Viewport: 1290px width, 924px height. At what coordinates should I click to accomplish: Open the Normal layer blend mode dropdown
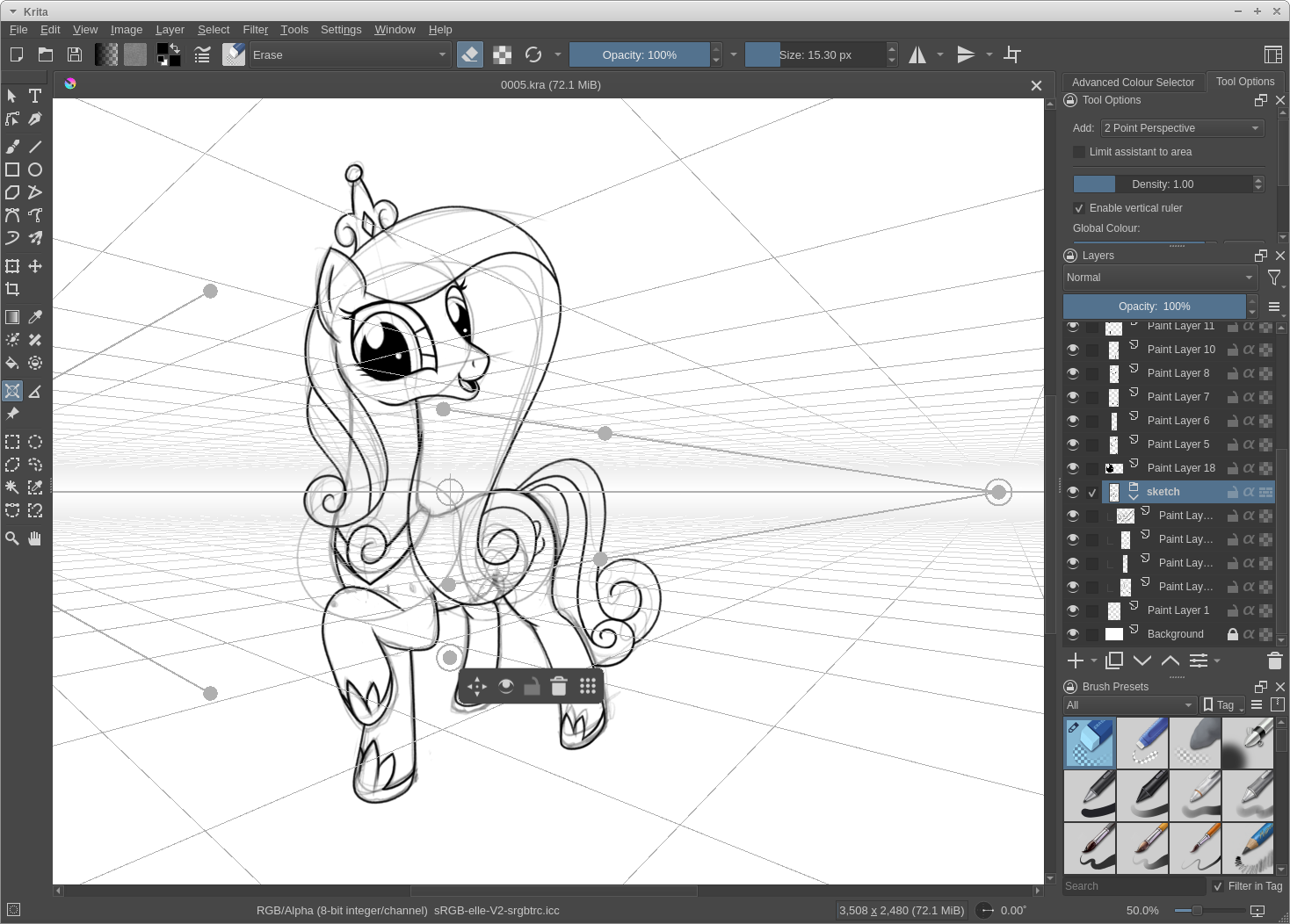(x=1160, y=278)
